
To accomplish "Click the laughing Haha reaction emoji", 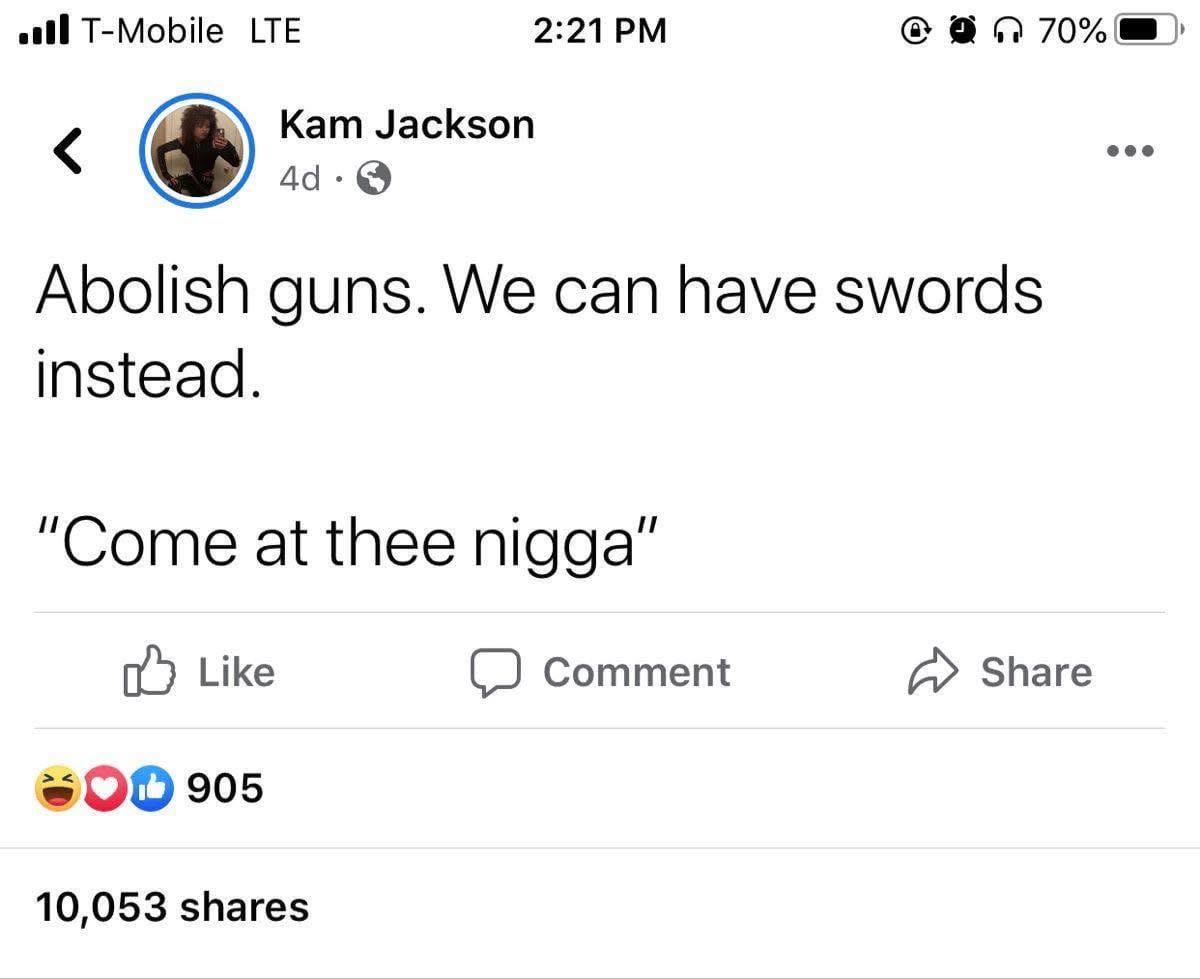I will click(59, 788).
